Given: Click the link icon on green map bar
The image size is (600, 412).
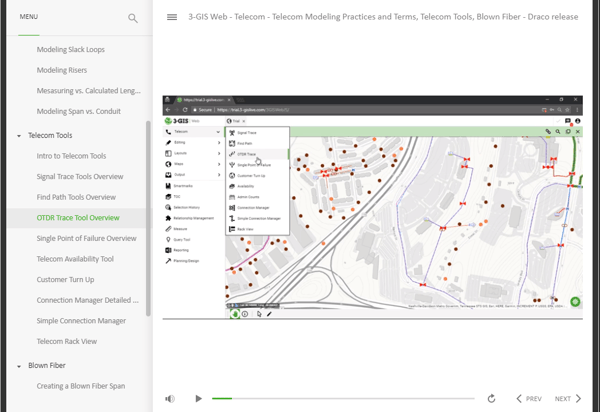Looking at the screenshot, I should pyautogui.click(x=548, y=131).
